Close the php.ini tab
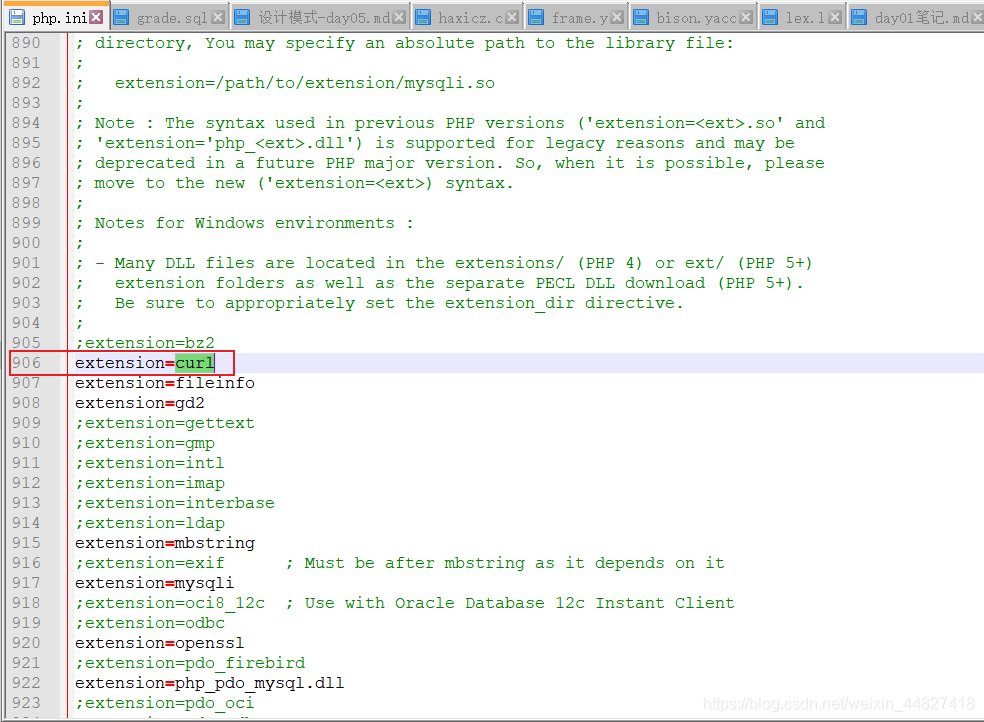Image resolution: width=984 pixels, height=722 pixels. [x=96, y=17]
